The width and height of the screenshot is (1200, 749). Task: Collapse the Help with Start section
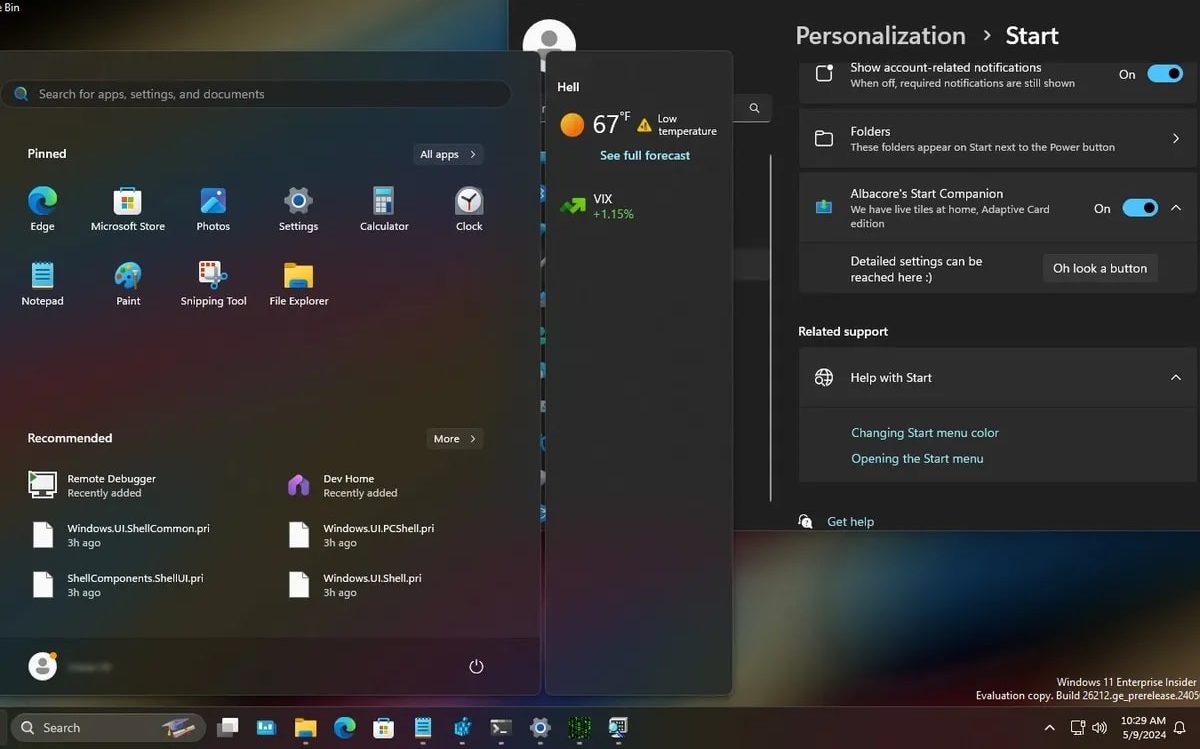click(x=1176, y=378)
